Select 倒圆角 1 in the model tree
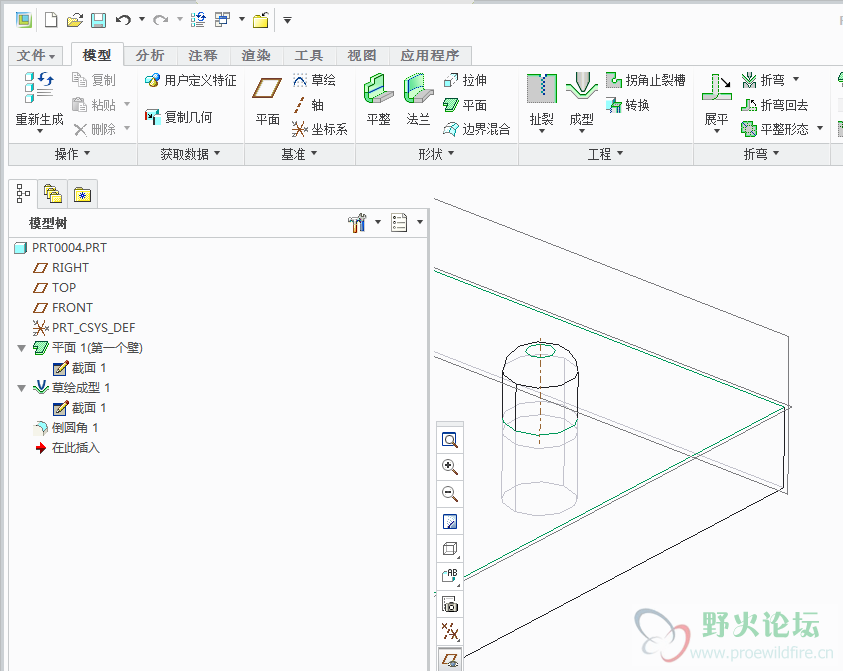 point(74,428)
